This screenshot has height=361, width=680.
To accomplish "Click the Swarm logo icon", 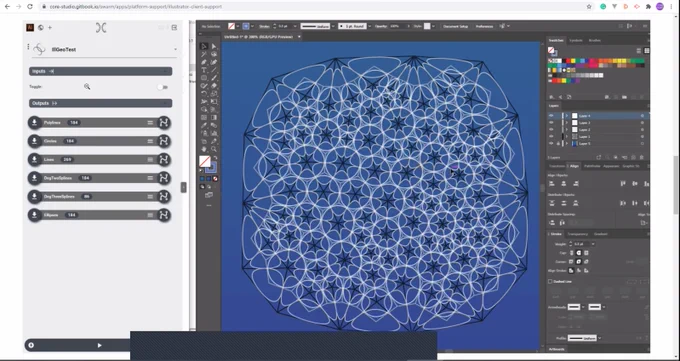I will pyautogui.click(x=101, y=28).
